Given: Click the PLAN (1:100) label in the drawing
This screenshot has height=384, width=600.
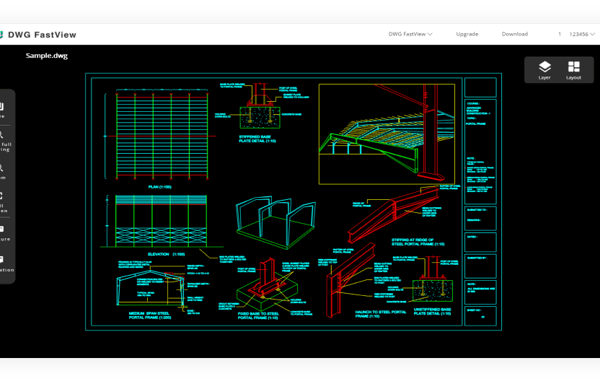Looking at the screenshot, I should coord(160,187).
